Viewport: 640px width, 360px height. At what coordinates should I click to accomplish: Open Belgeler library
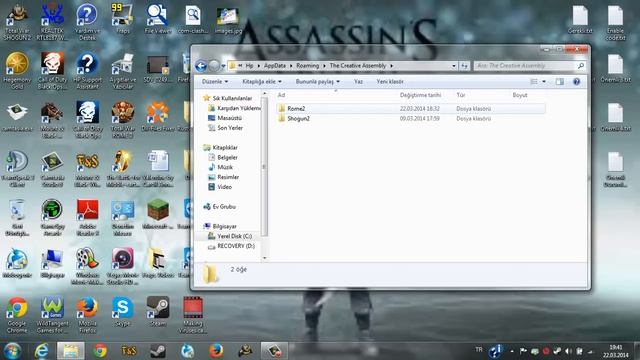(223, 157)
